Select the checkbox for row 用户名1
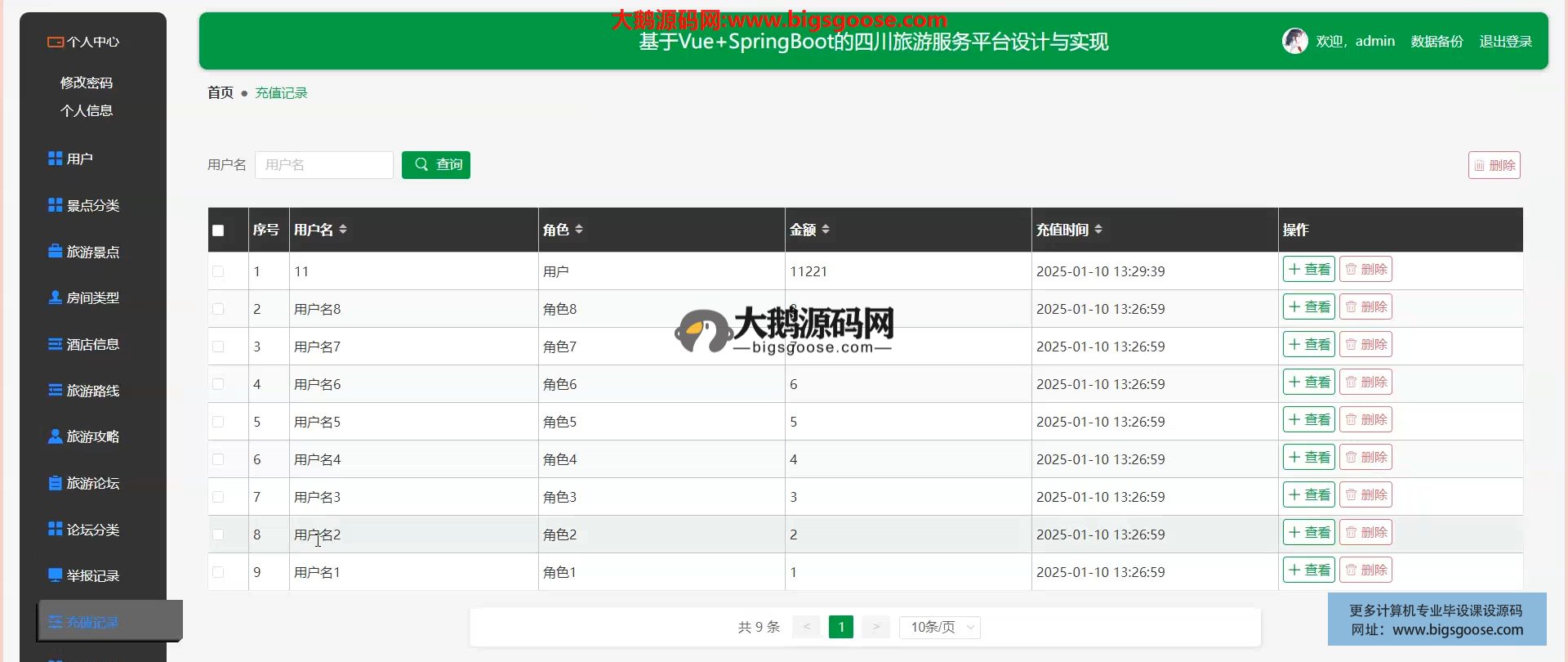This screenshot has width=1568, height=662. click(x=218, y=572)
